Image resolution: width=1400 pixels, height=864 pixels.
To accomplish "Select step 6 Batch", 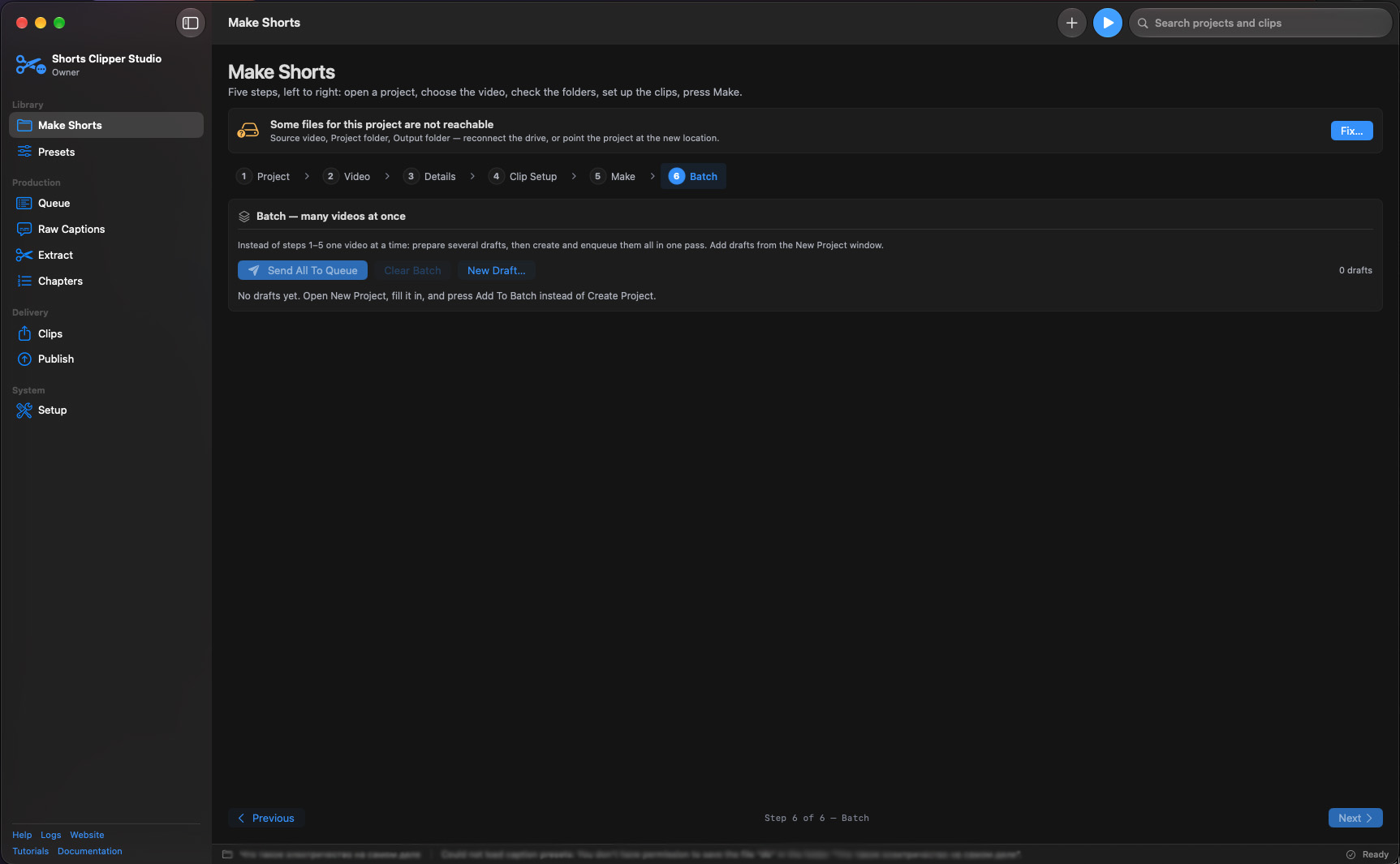I will coord(693,176).
